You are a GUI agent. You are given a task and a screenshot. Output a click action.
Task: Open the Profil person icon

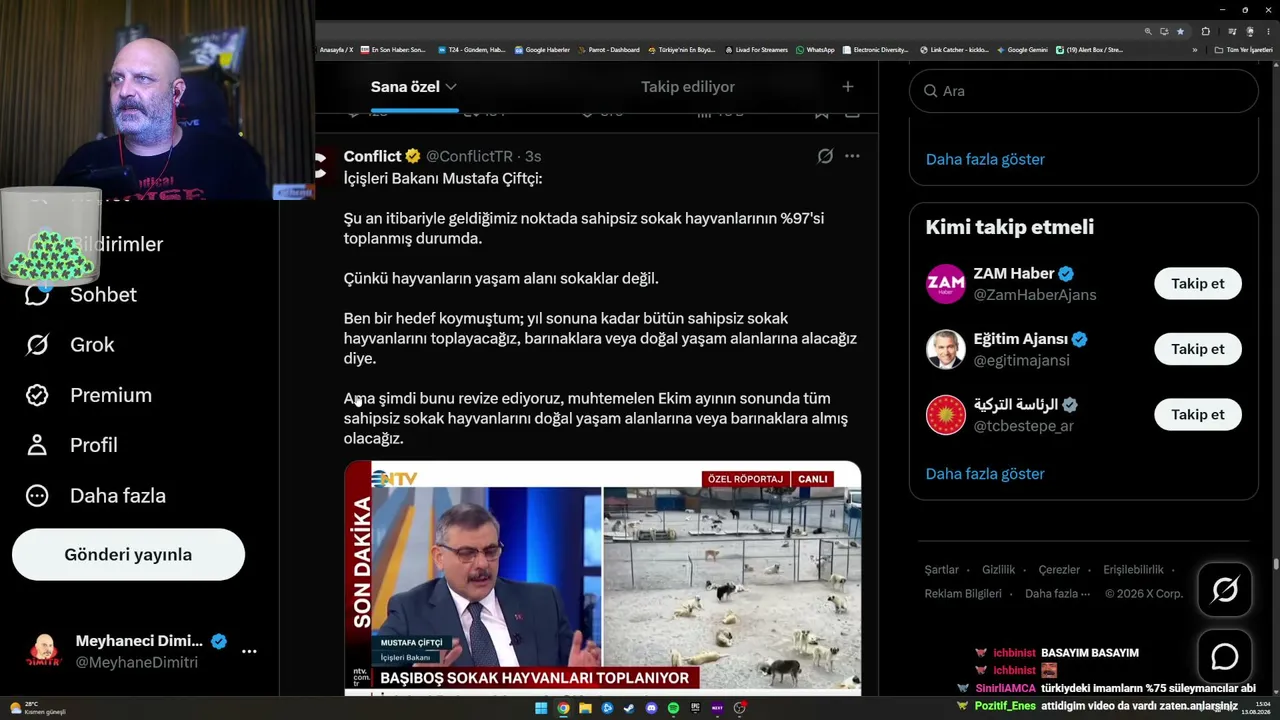click(x=37, y=445)
